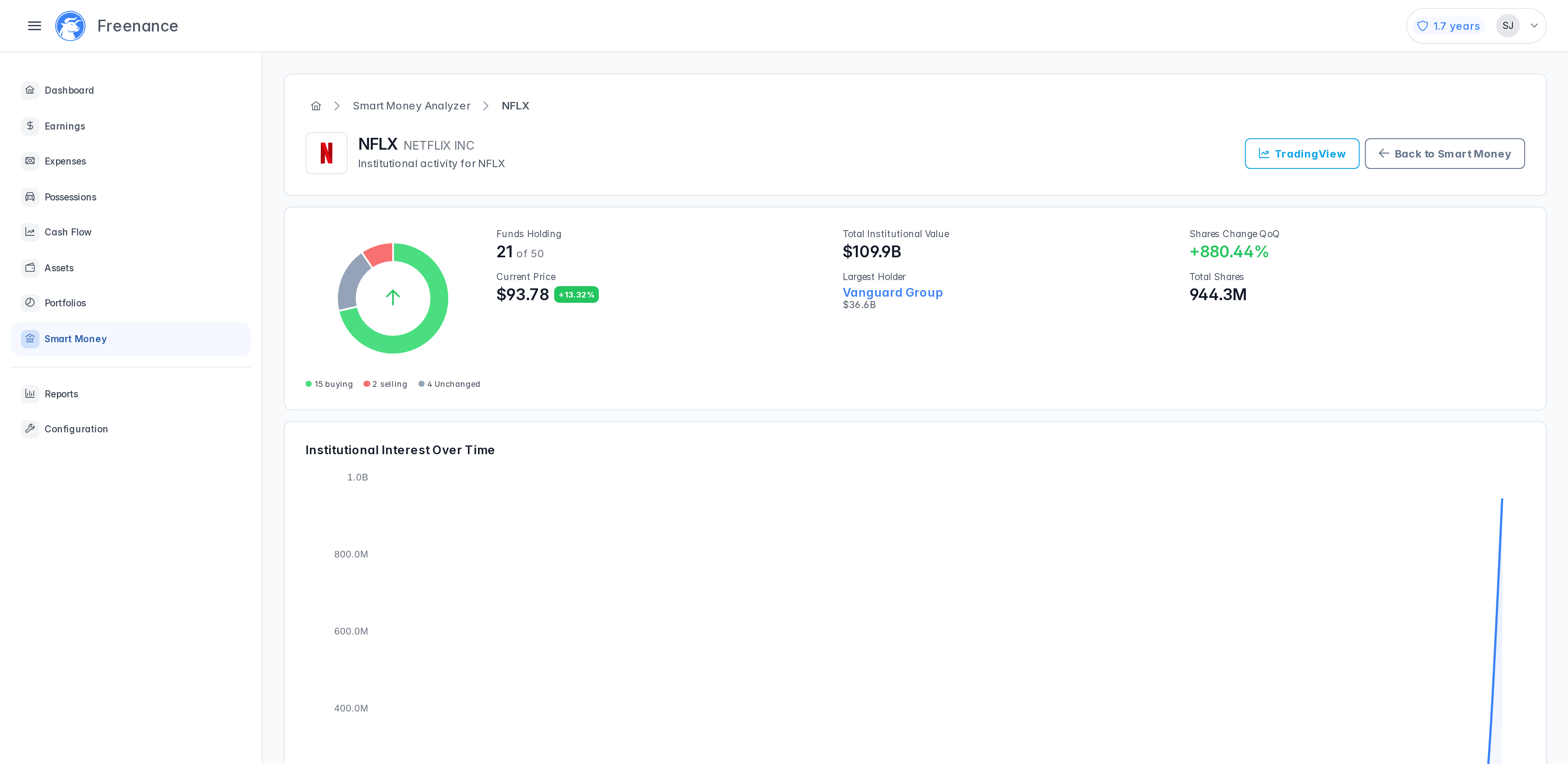Click the NFLX breadcrumb item
This screenshot has width=1568, height=764.
coord(515,106)
